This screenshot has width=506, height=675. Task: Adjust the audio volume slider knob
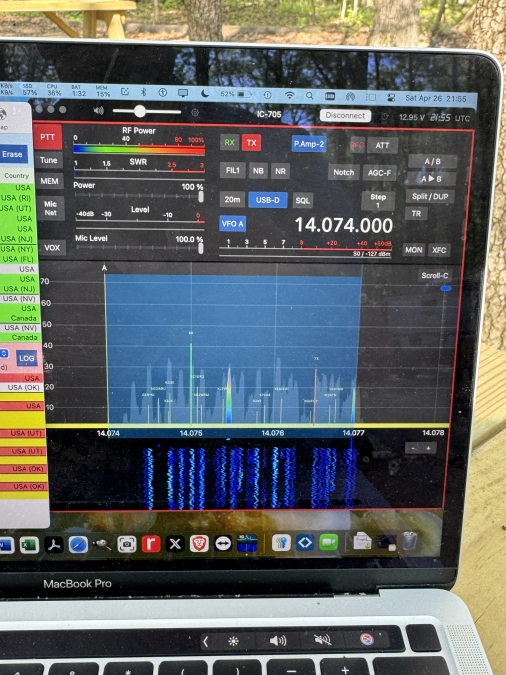140,111
